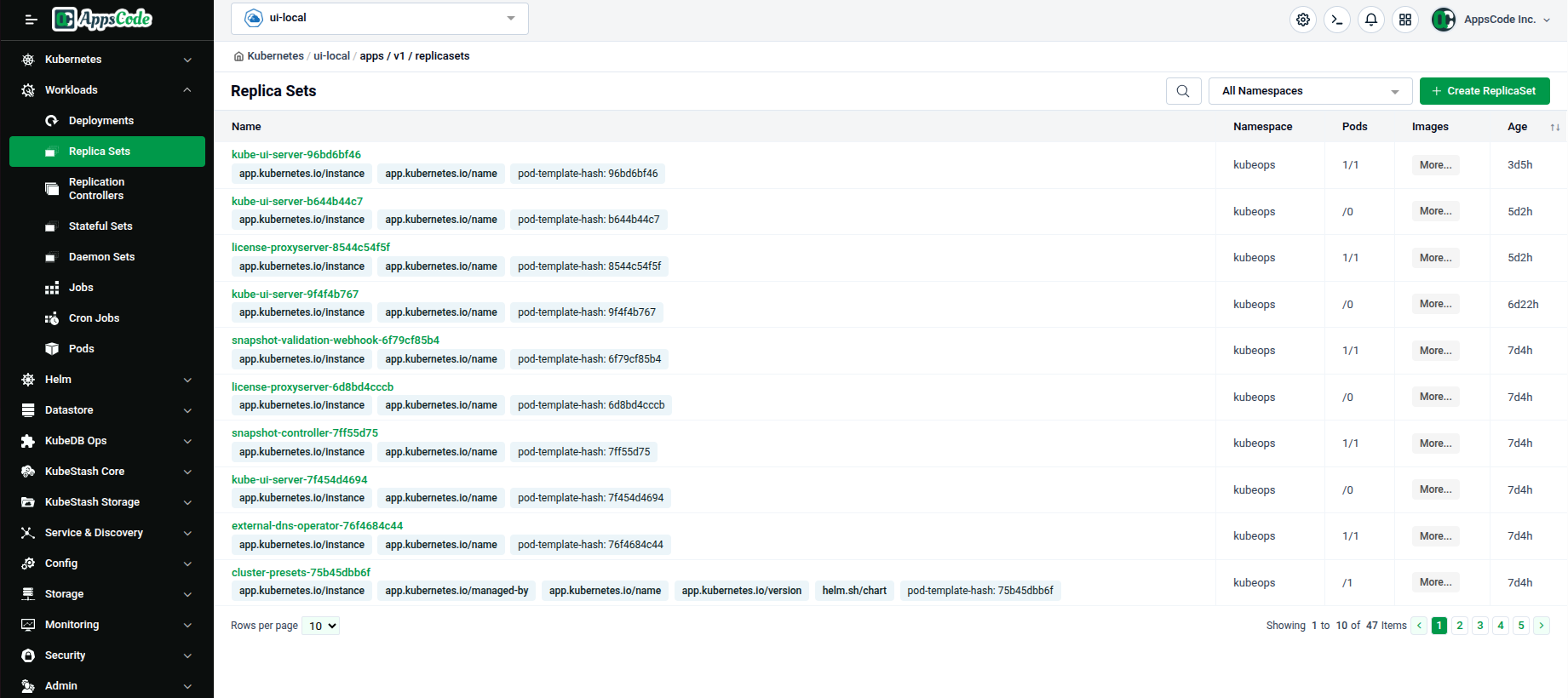This screenshot has height=698, width=1568.
Task: Go to the next page arrow
Action: (x=1542, y=626)
